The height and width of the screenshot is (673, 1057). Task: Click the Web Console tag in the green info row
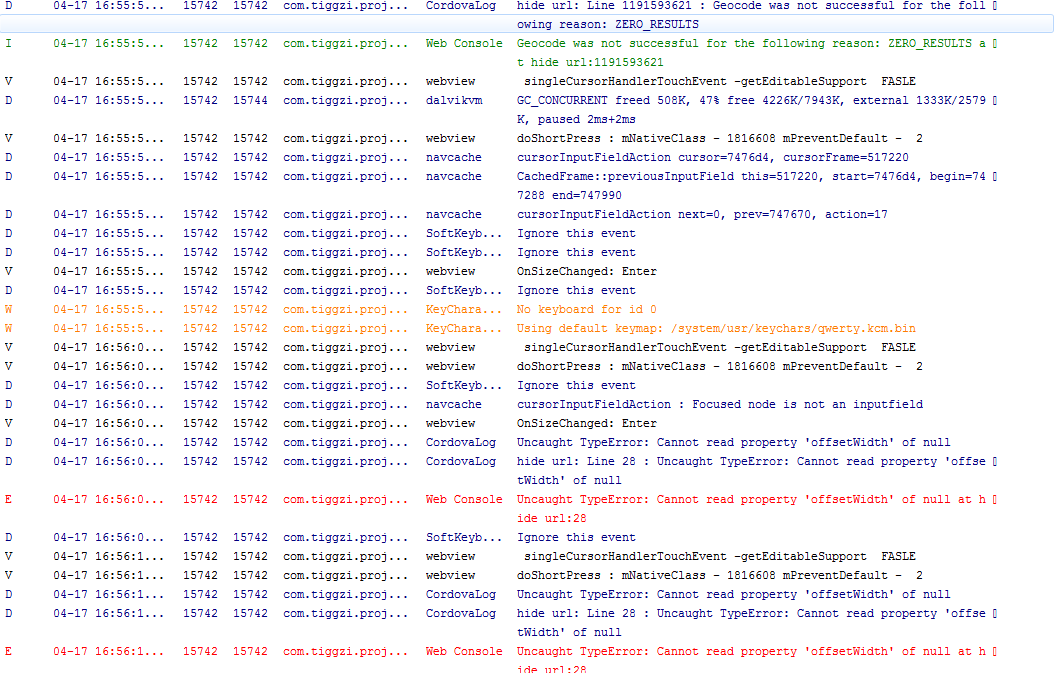464,43
